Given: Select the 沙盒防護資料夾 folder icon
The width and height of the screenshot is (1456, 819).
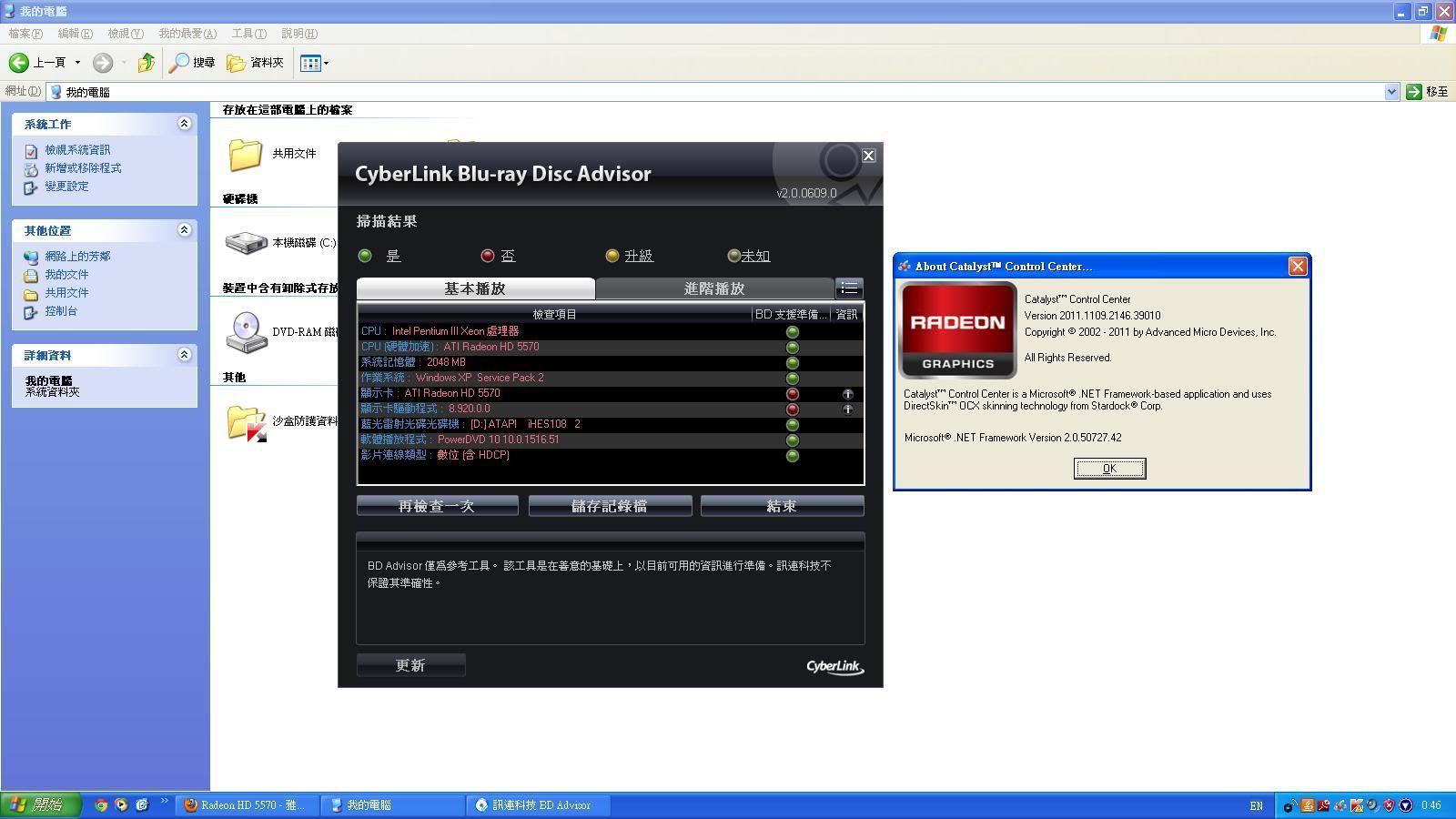Looking at the screenshot, I should [246, 422].
